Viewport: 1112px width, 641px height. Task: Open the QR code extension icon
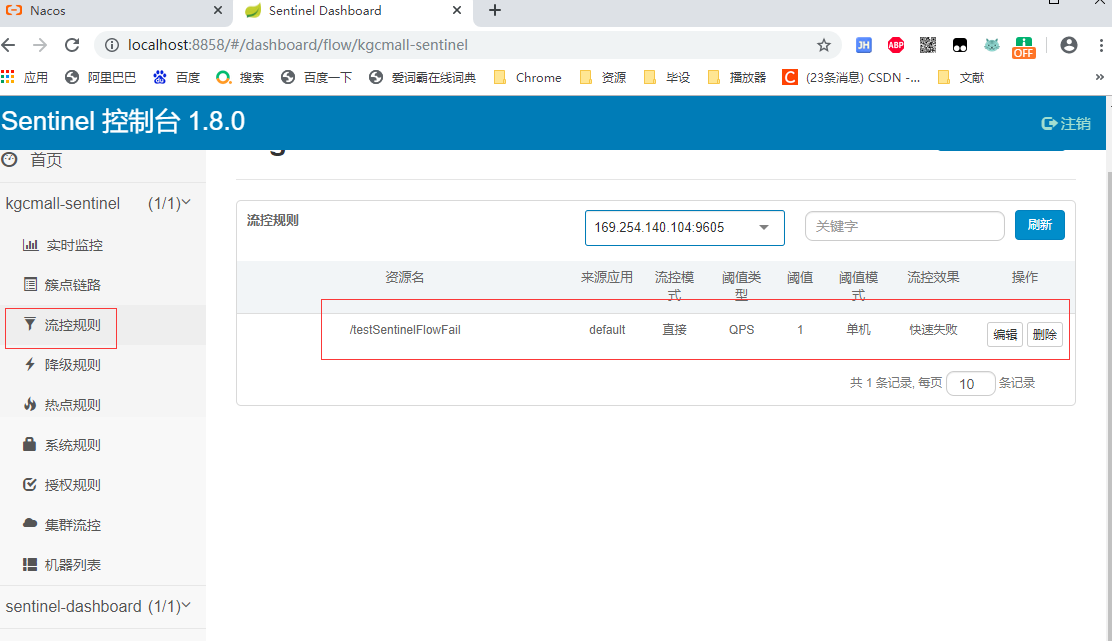(928, 45)
